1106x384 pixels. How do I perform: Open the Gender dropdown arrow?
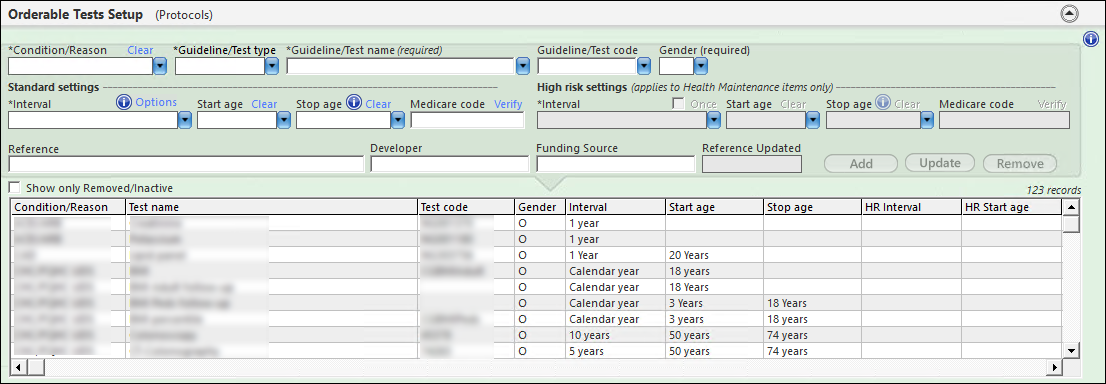pos(700,66)
